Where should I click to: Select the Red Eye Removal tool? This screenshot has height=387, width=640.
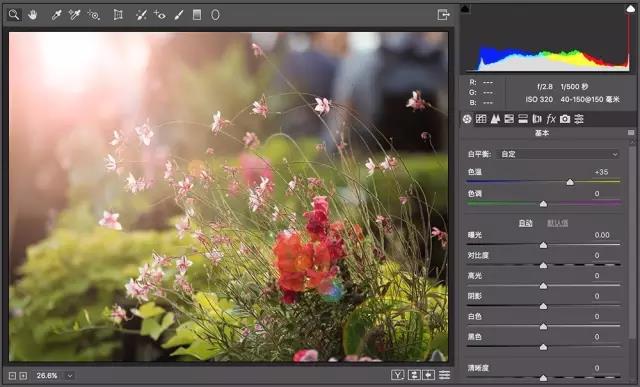pyautogui.click(x=160, y=15)
